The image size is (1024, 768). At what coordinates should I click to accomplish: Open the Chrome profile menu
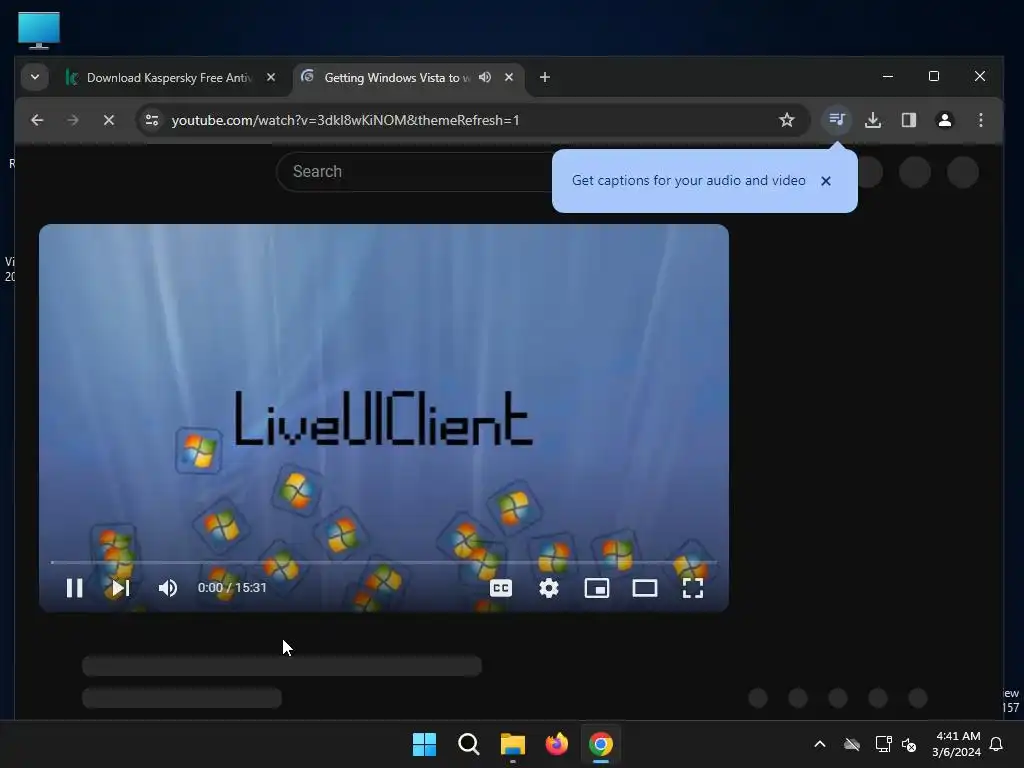point(944,120)
